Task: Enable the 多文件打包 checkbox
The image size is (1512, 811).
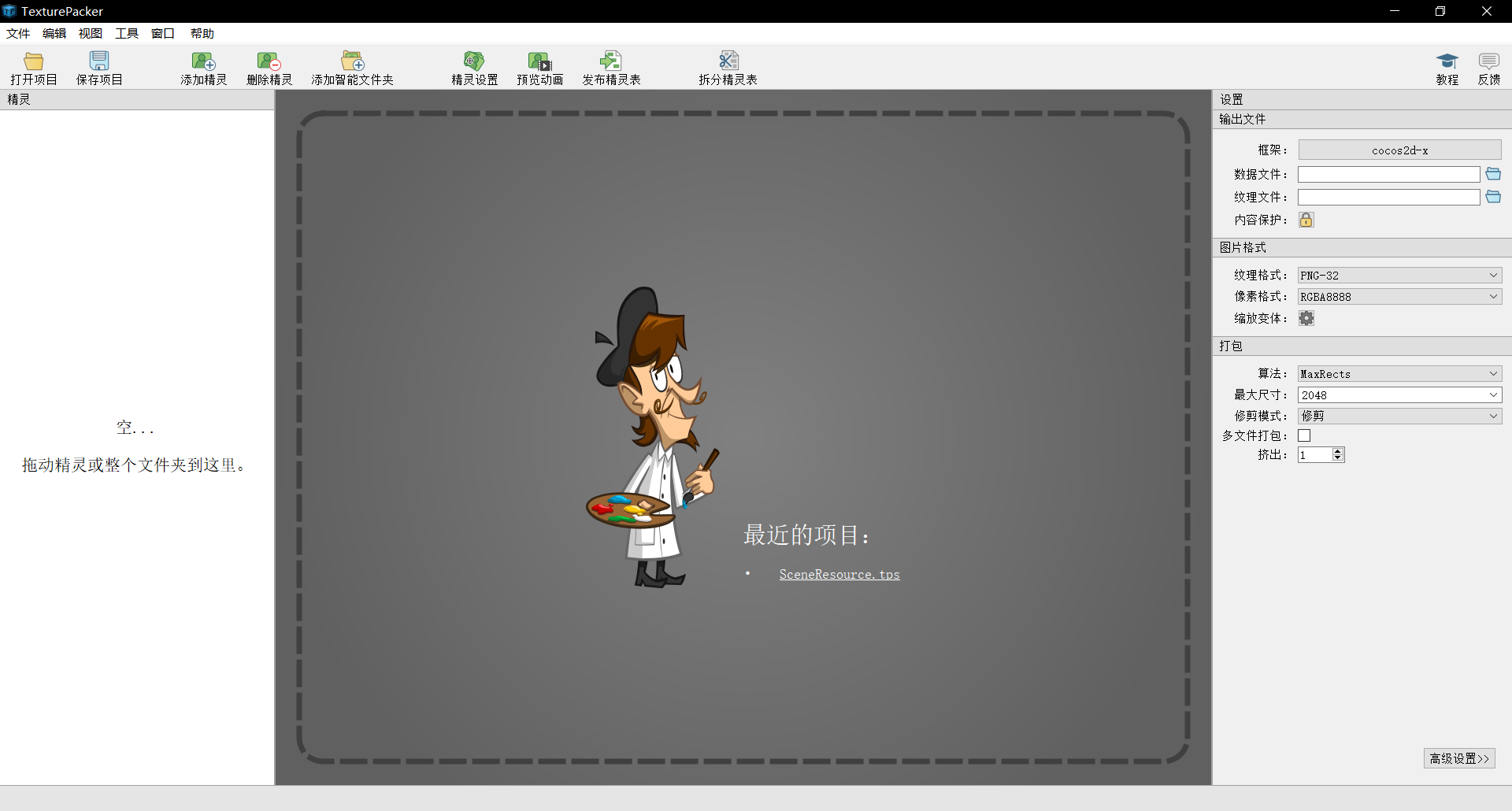Action: (1304, 435)
